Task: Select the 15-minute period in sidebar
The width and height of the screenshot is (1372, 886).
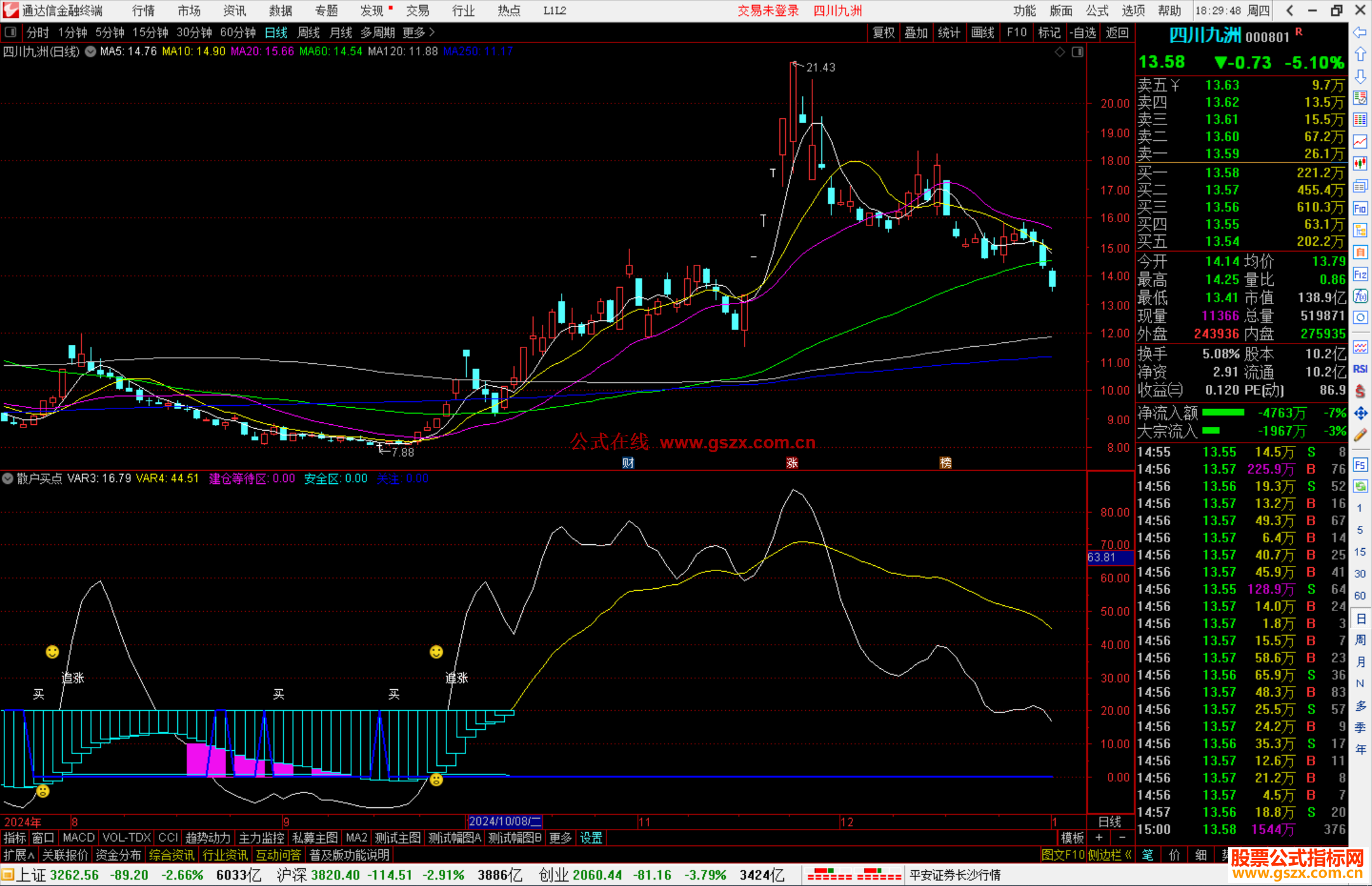Action: 1359,551
